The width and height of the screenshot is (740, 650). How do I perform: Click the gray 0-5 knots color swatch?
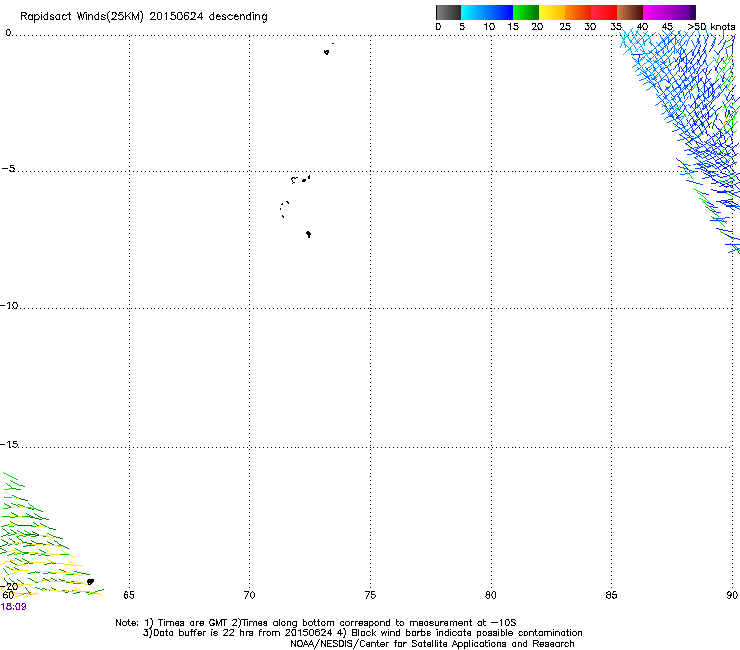pyautogui.click(x=448, y=12)
